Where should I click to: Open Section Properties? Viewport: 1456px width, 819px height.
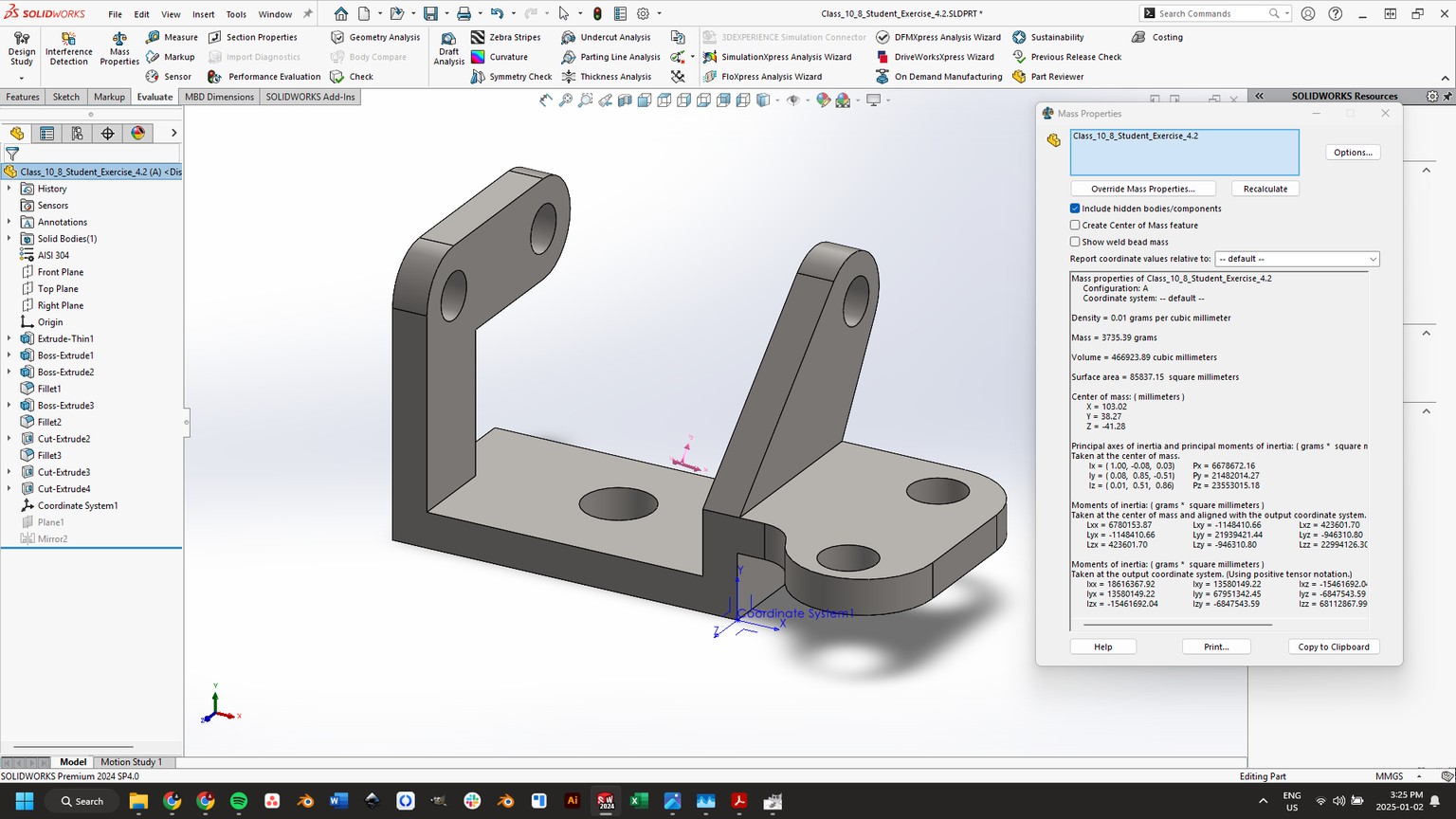pos(252,37)
